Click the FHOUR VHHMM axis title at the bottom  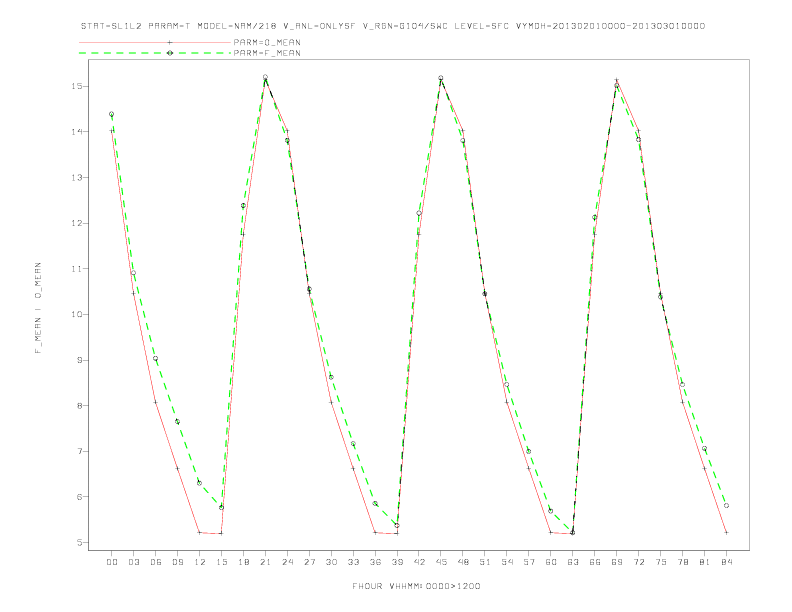tap(416, 586)
